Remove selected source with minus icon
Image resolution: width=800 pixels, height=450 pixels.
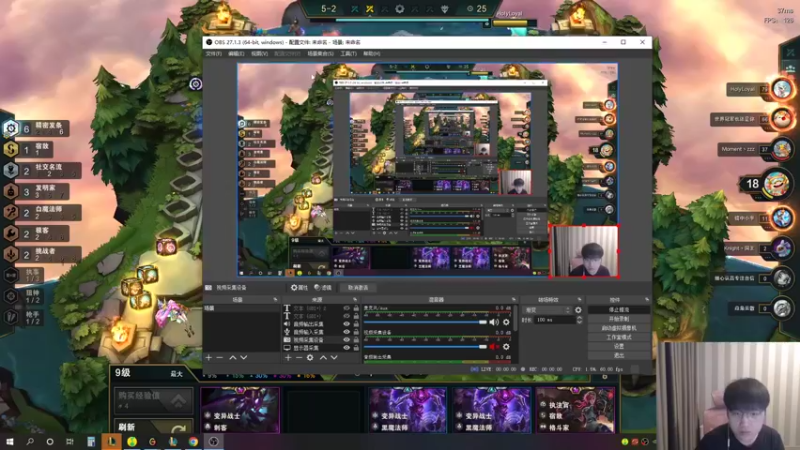point(299,358)
